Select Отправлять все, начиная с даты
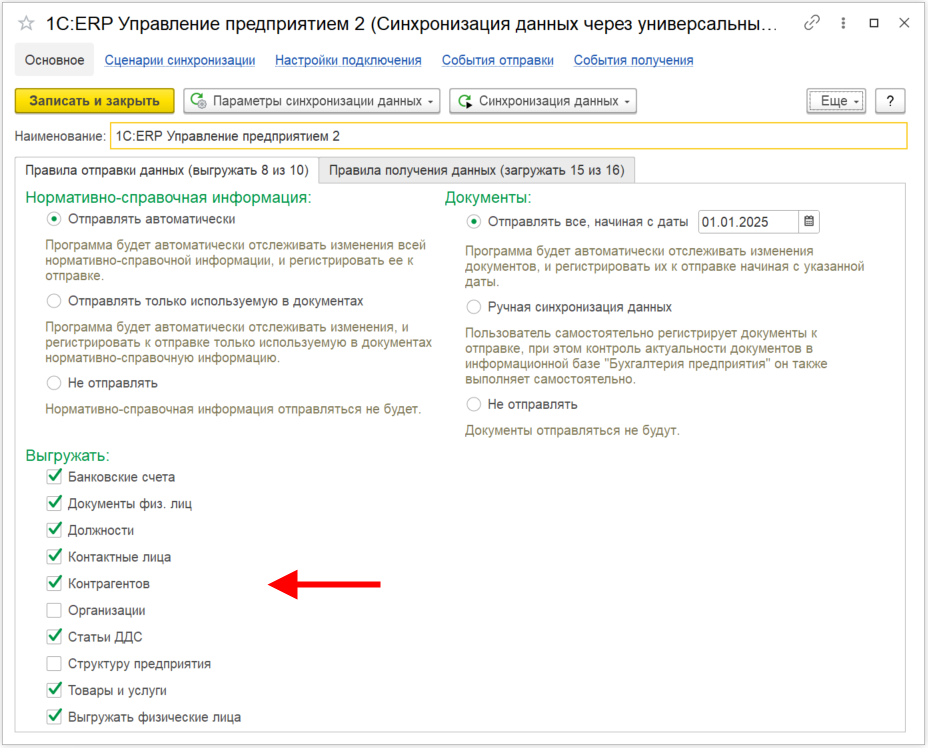This screenshot has height=748, width=928. (473, 222)
